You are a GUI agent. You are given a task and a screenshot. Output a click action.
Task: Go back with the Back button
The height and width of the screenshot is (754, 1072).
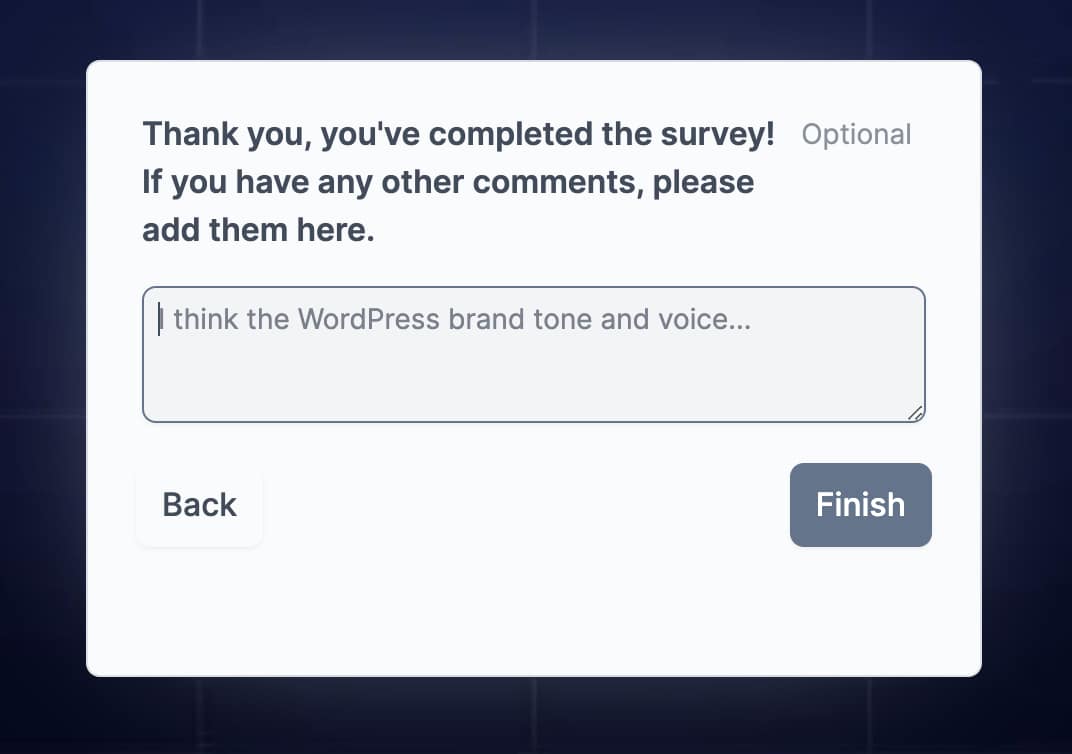(x=200, y=505)
